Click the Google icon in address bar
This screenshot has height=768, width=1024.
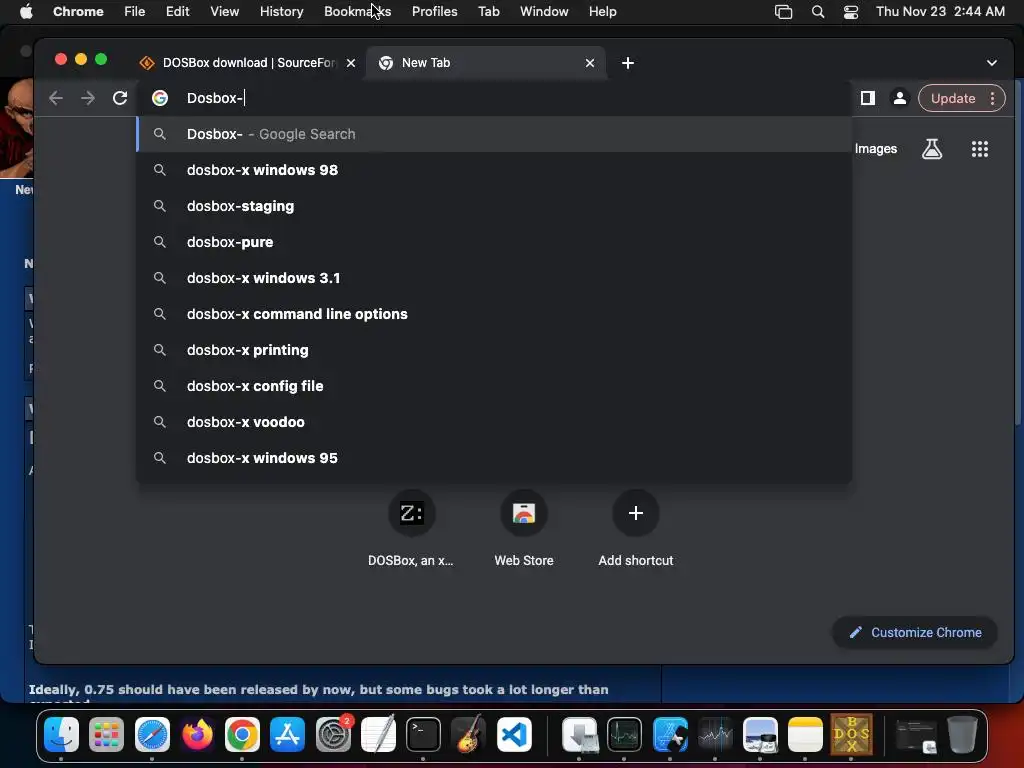click(160, 98)
